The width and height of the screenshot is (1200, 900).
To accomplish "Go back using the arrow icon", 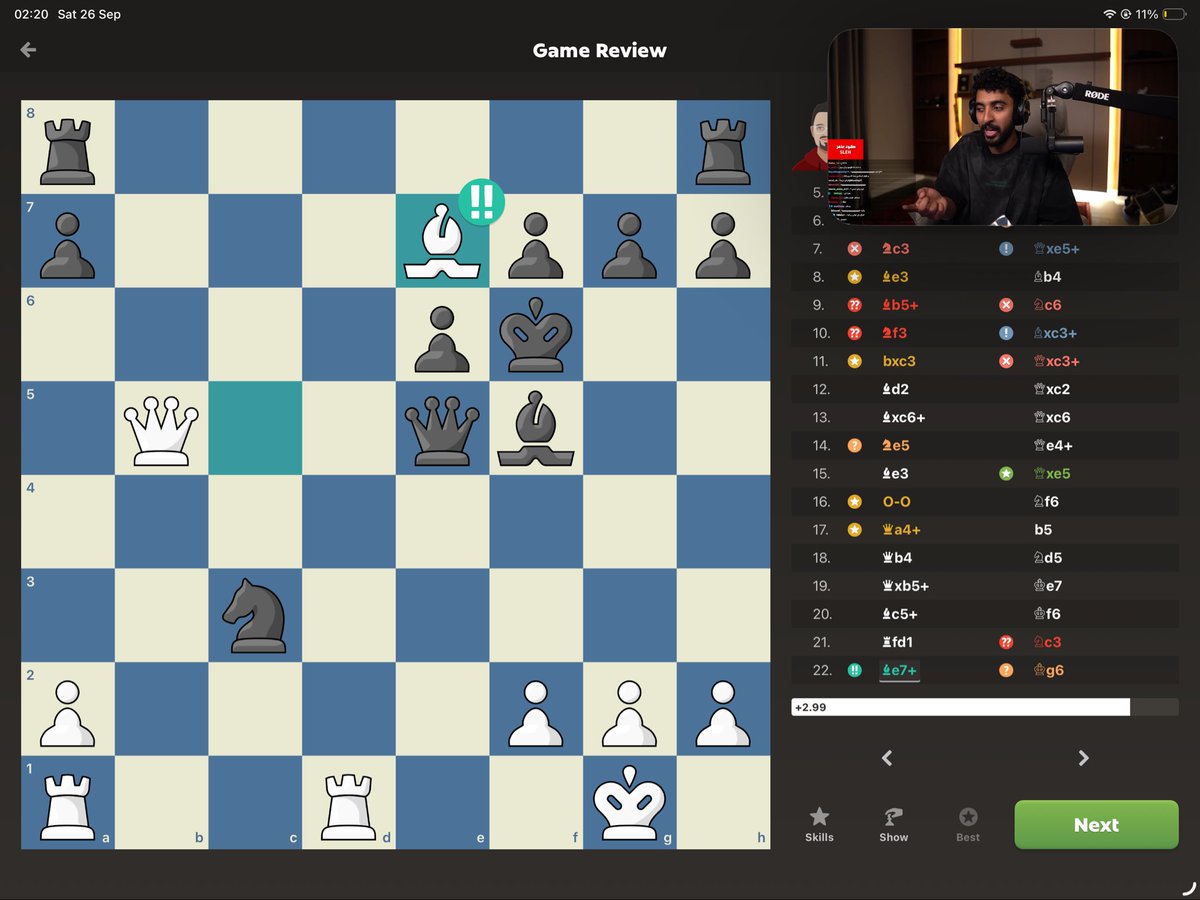I will [x=28, y=50].
